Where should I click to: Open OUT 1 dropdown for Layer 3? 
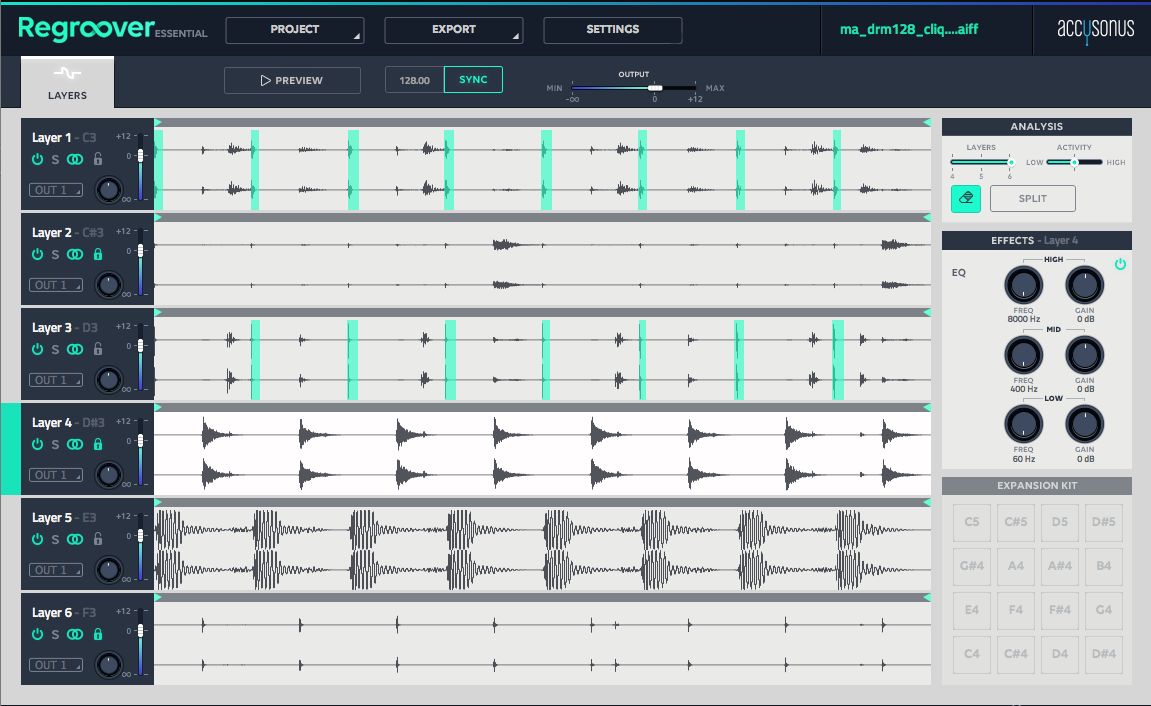[56, 380]
